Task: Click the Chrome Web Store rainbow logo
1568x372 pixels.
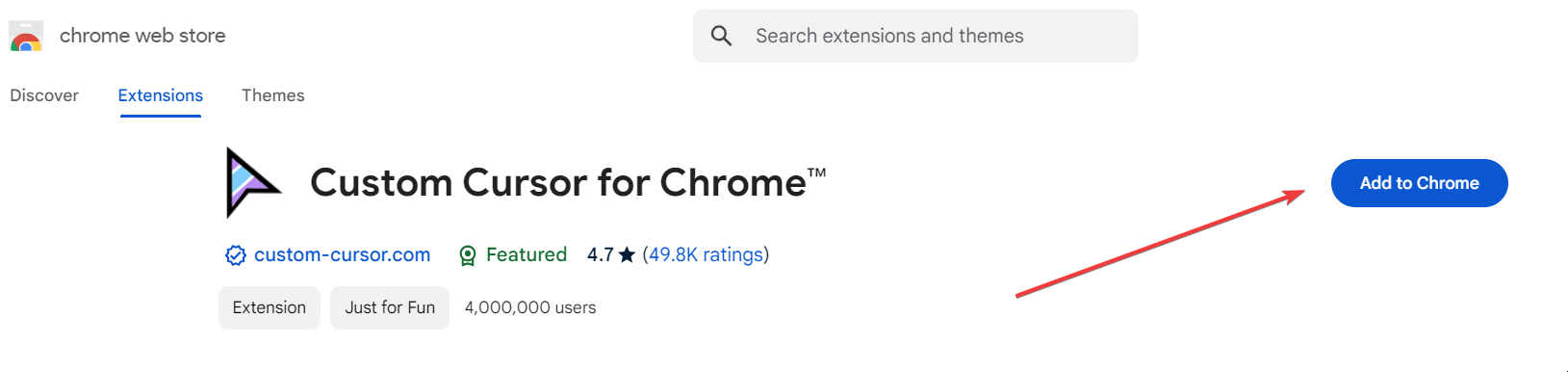Action: [x=26, y=37]
